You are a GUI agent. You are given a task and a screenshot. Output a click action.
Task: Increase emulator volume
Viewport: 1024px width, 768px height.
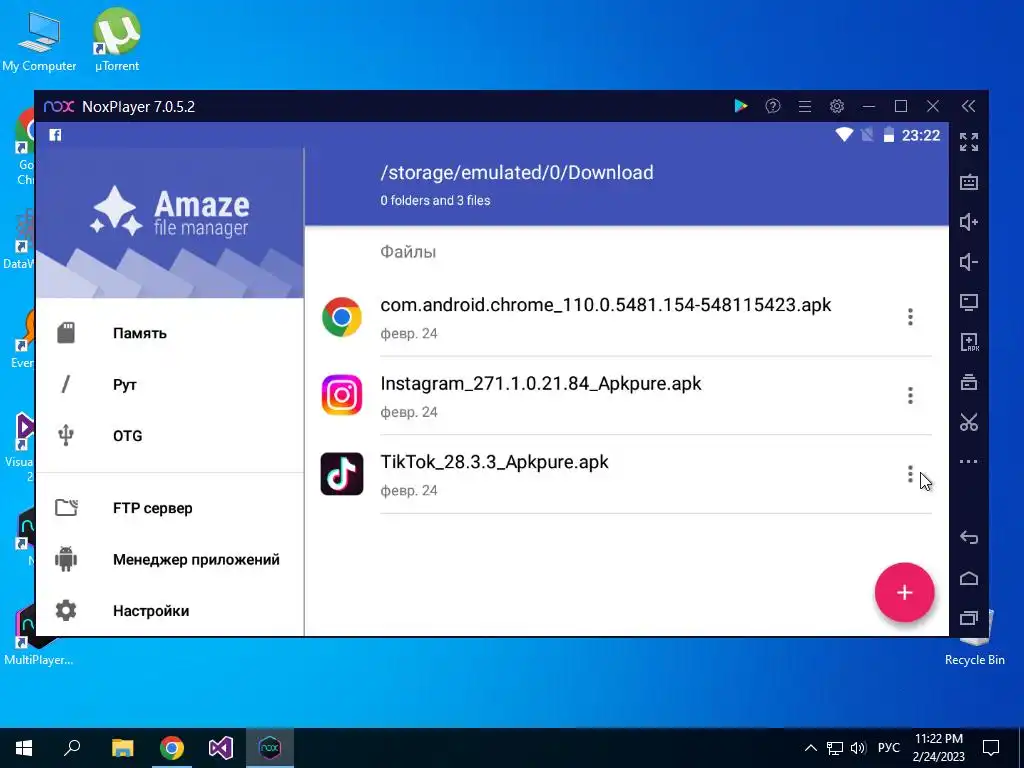pos(968,222)
